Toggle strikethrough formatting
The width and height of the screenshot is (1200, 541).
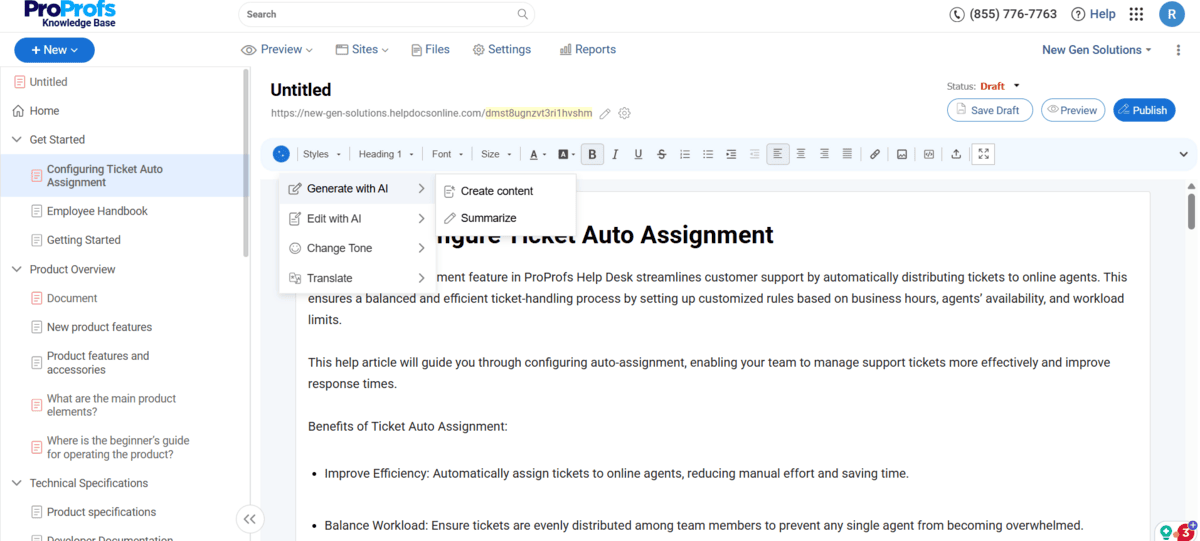coord(661,154)
